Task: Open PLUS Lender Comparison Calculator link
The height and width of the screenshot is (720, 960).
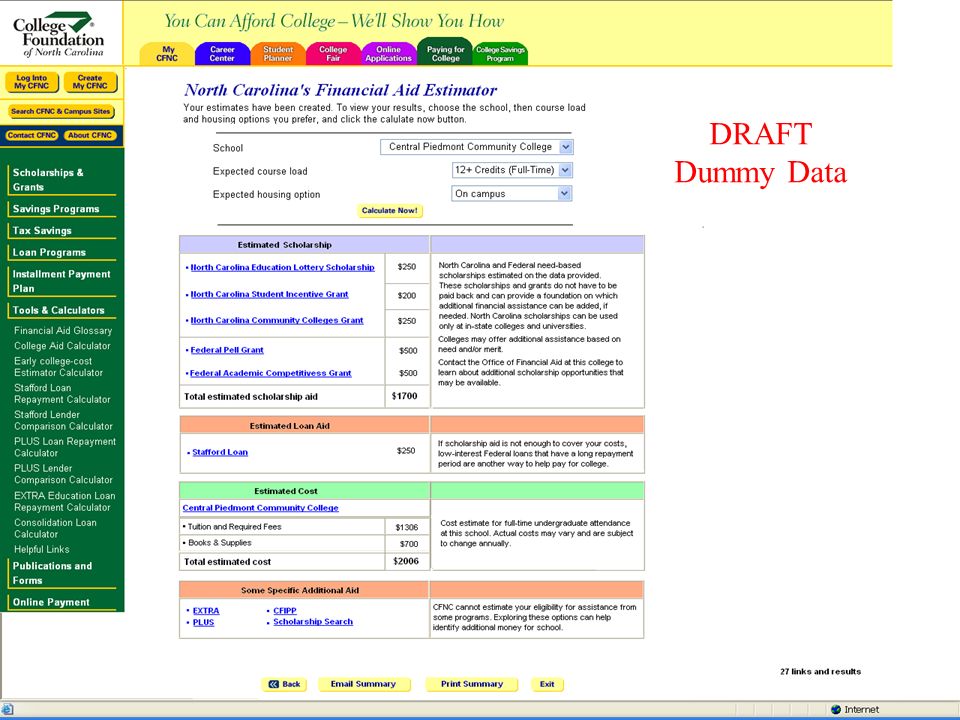Action: [x=63, y=474]
